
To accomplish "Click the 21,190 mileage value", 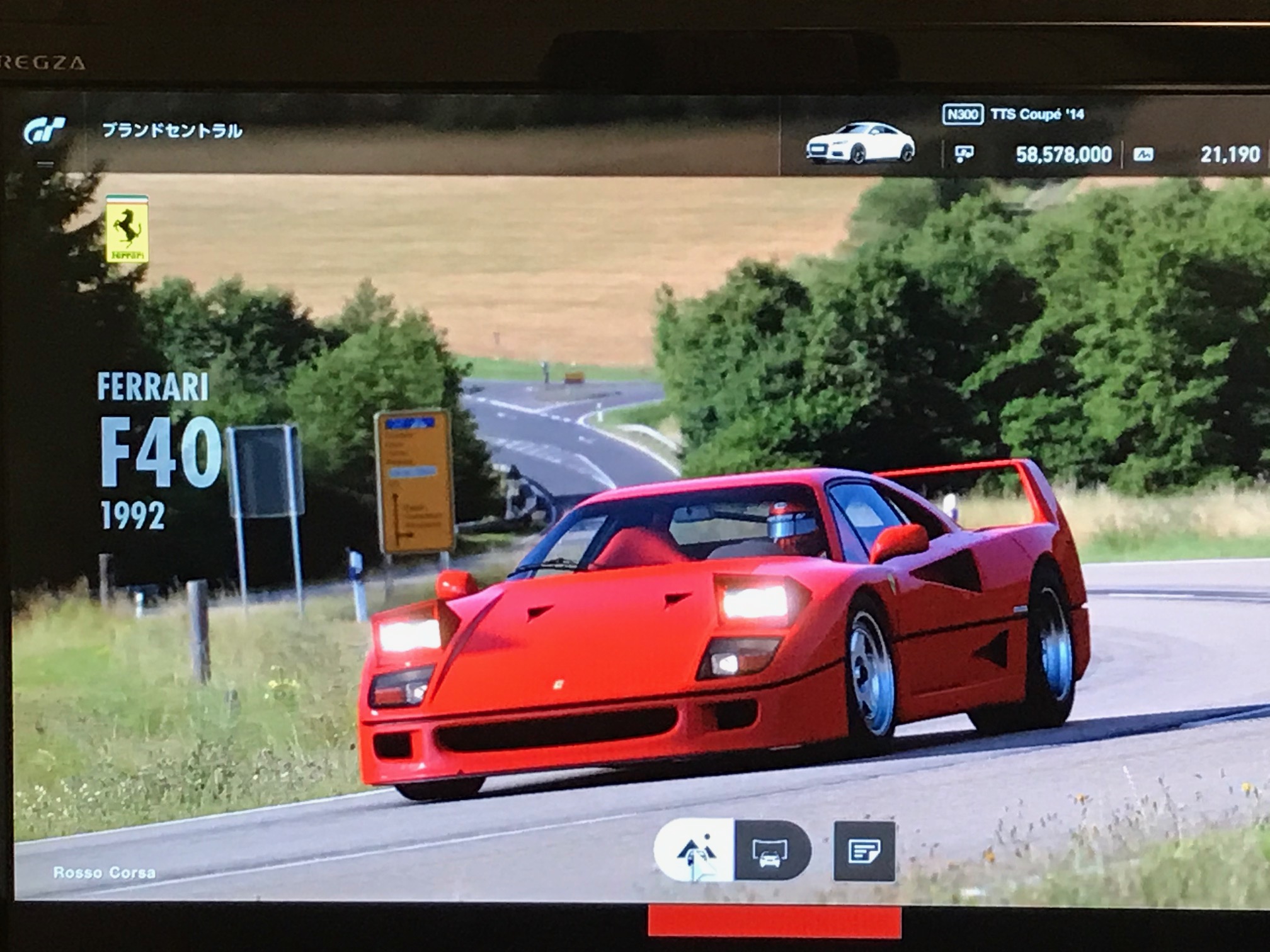I will tap(1230, 154).
